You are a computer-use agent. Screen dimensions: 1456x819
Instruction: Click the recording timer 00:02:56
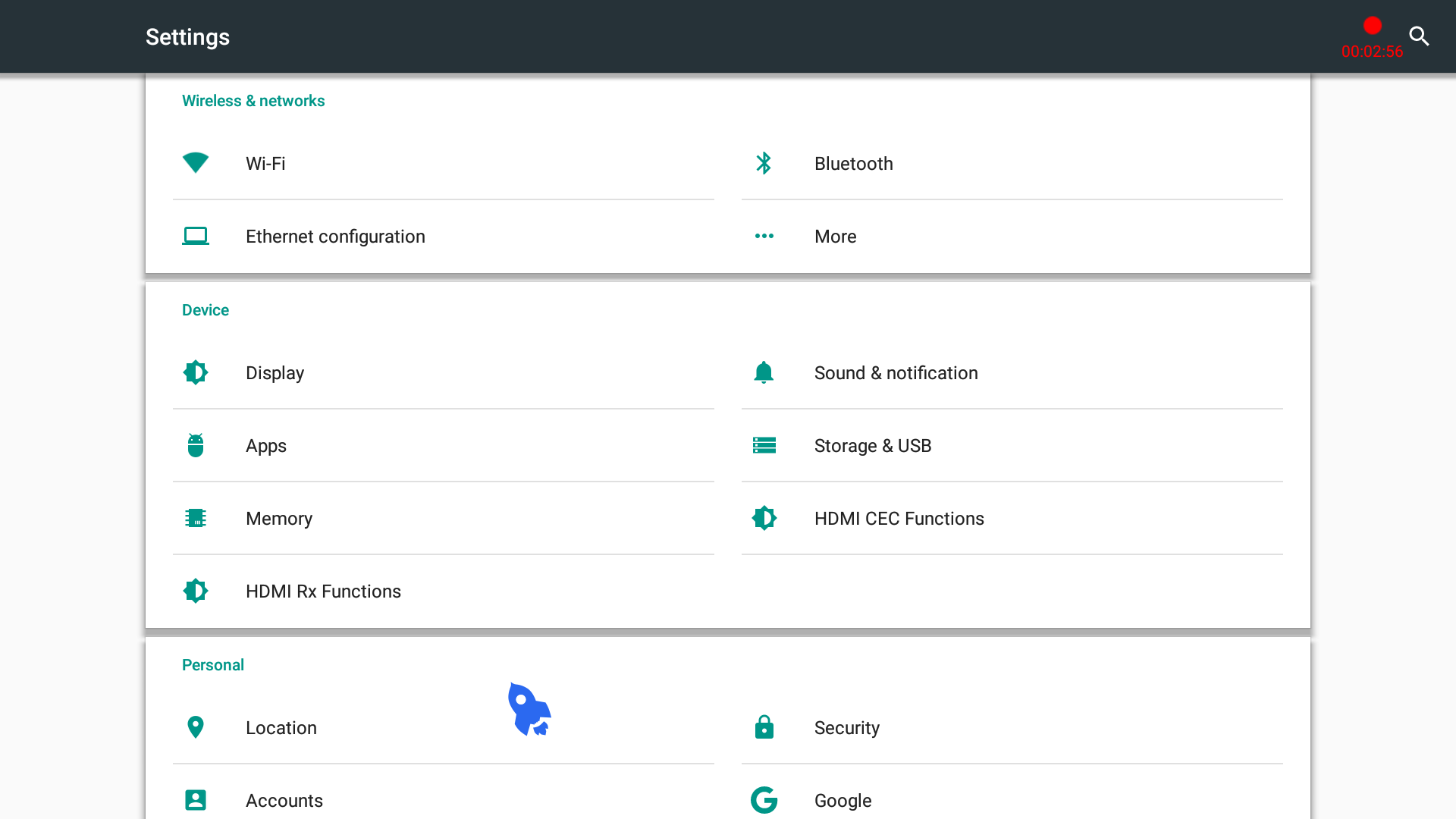click(x=1372, y=52)
